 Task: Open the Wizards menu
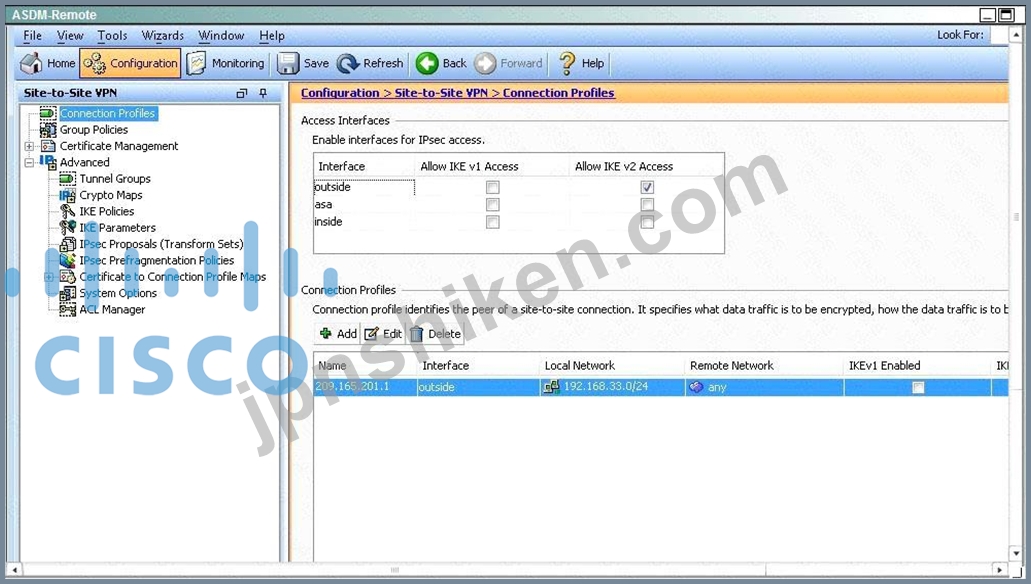[x=162, y=36]
